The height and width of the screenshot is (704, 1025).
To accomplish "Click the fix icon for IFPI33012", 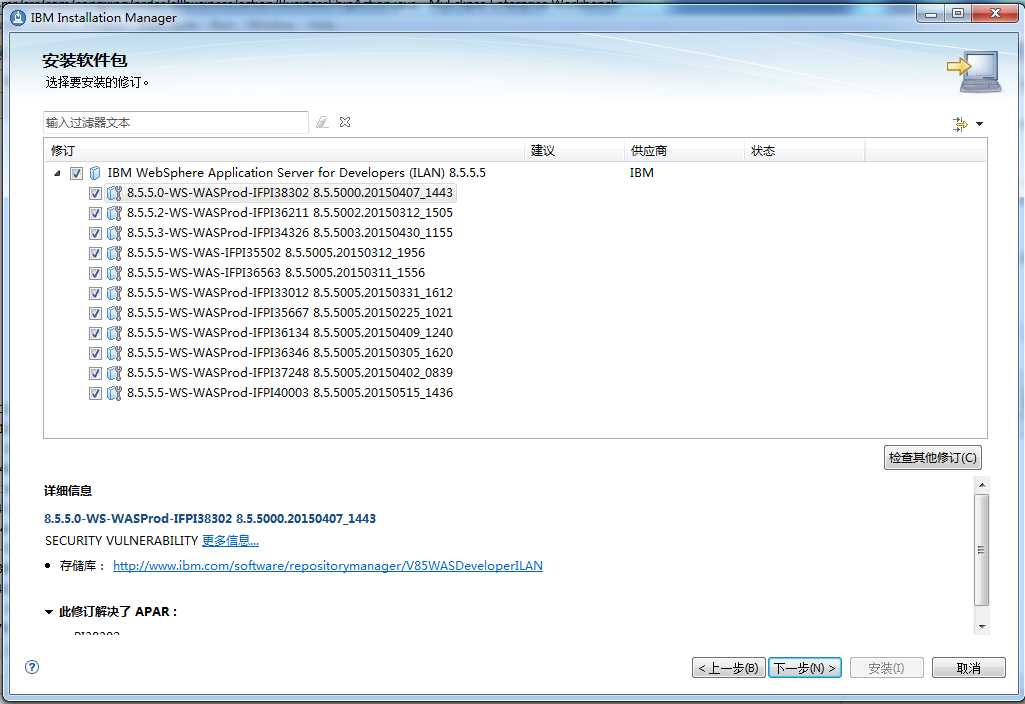I will [x=114, y=293].
